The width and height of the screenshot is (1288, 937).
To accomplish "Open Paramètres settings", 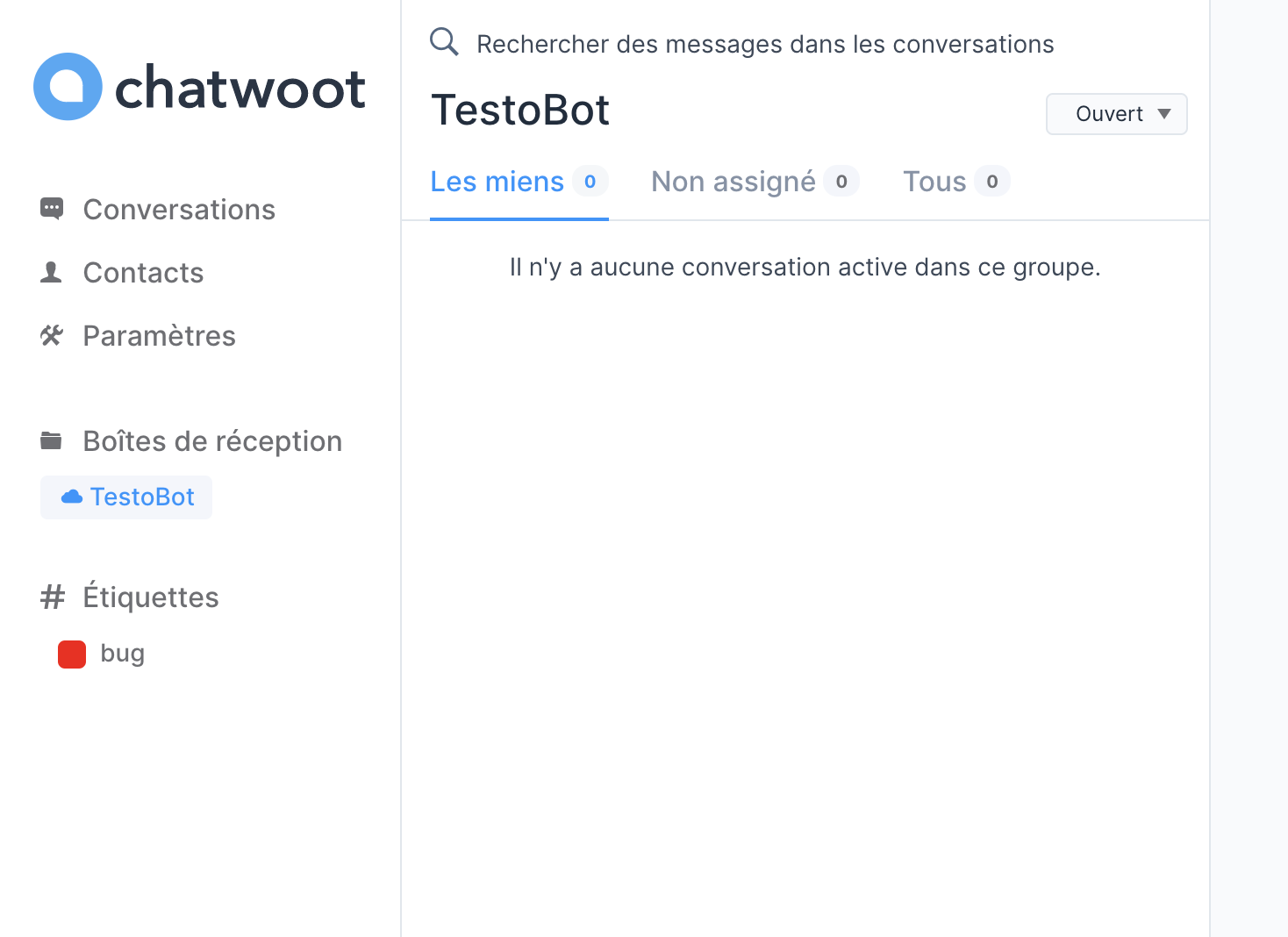I will coord(159,336).
